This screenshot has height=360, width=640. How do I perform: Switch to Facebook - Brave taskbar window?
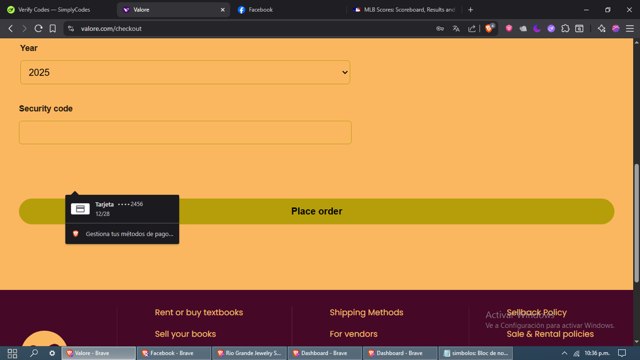(x=173, y=353)
